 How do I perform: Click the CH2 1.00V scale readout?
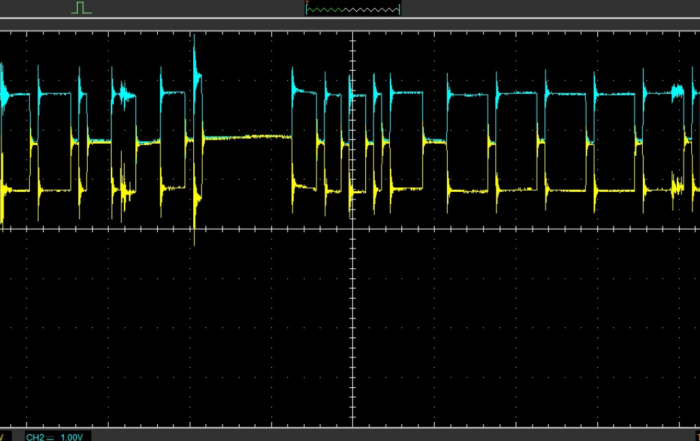pyautogui.click(x=72, y=436)
